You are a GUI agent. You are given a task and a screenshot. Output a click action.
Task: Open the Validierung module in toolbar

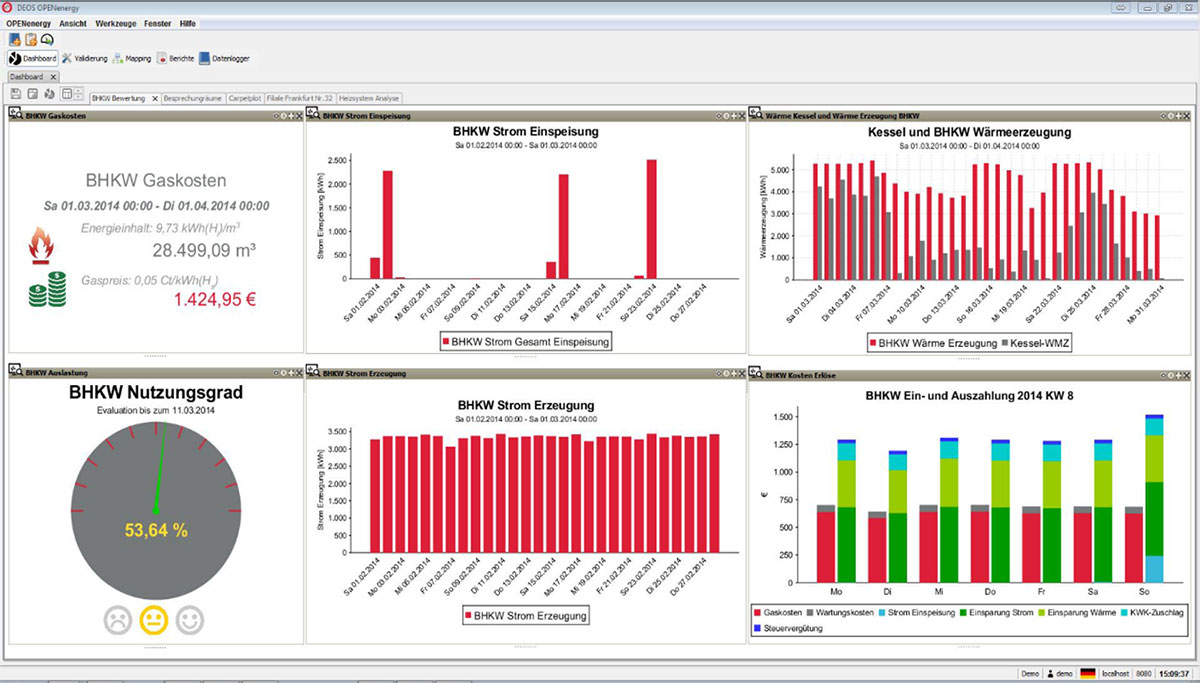(85, 59)
